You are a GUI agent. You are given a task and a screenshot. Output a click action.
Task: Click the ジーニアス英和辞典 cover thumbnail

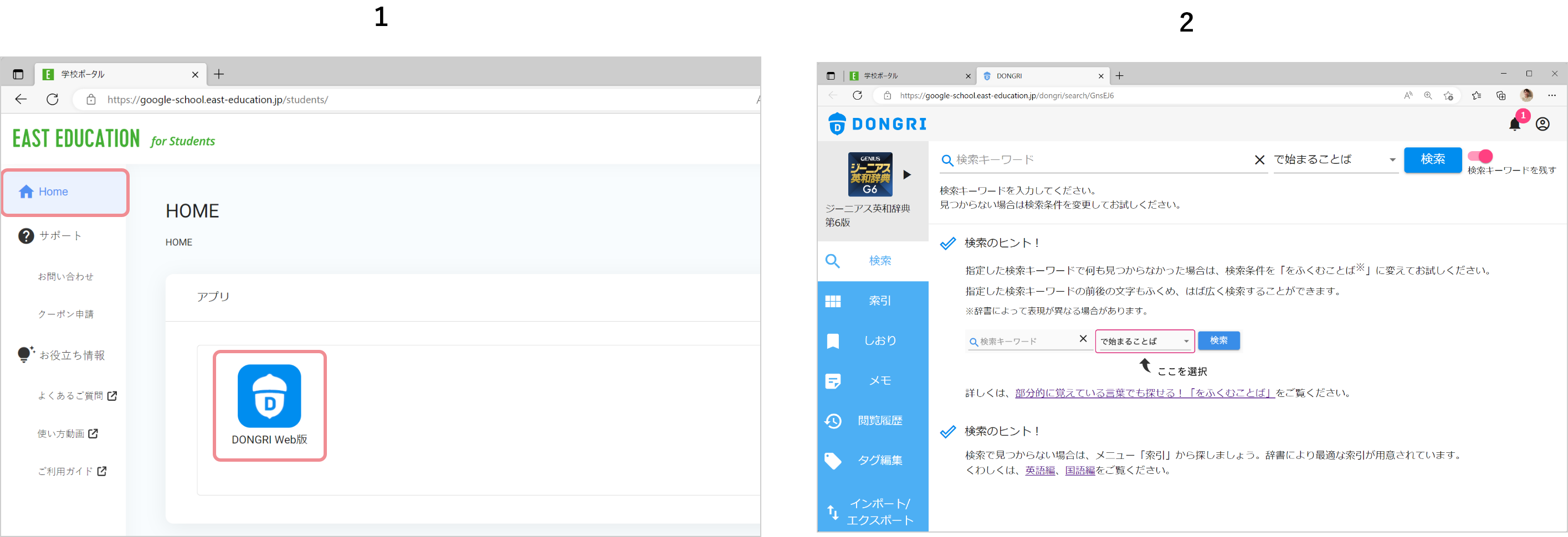tap(870, 174)
